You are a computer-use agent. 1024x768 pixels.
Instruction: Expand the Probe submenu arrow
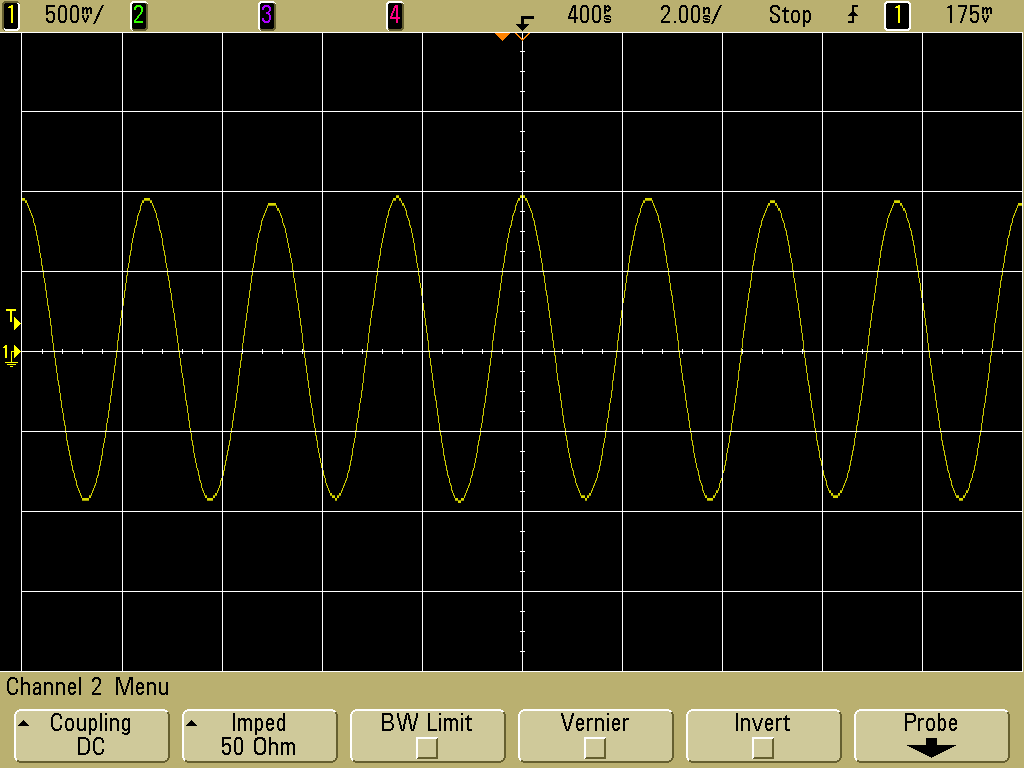tap(930, 748)
